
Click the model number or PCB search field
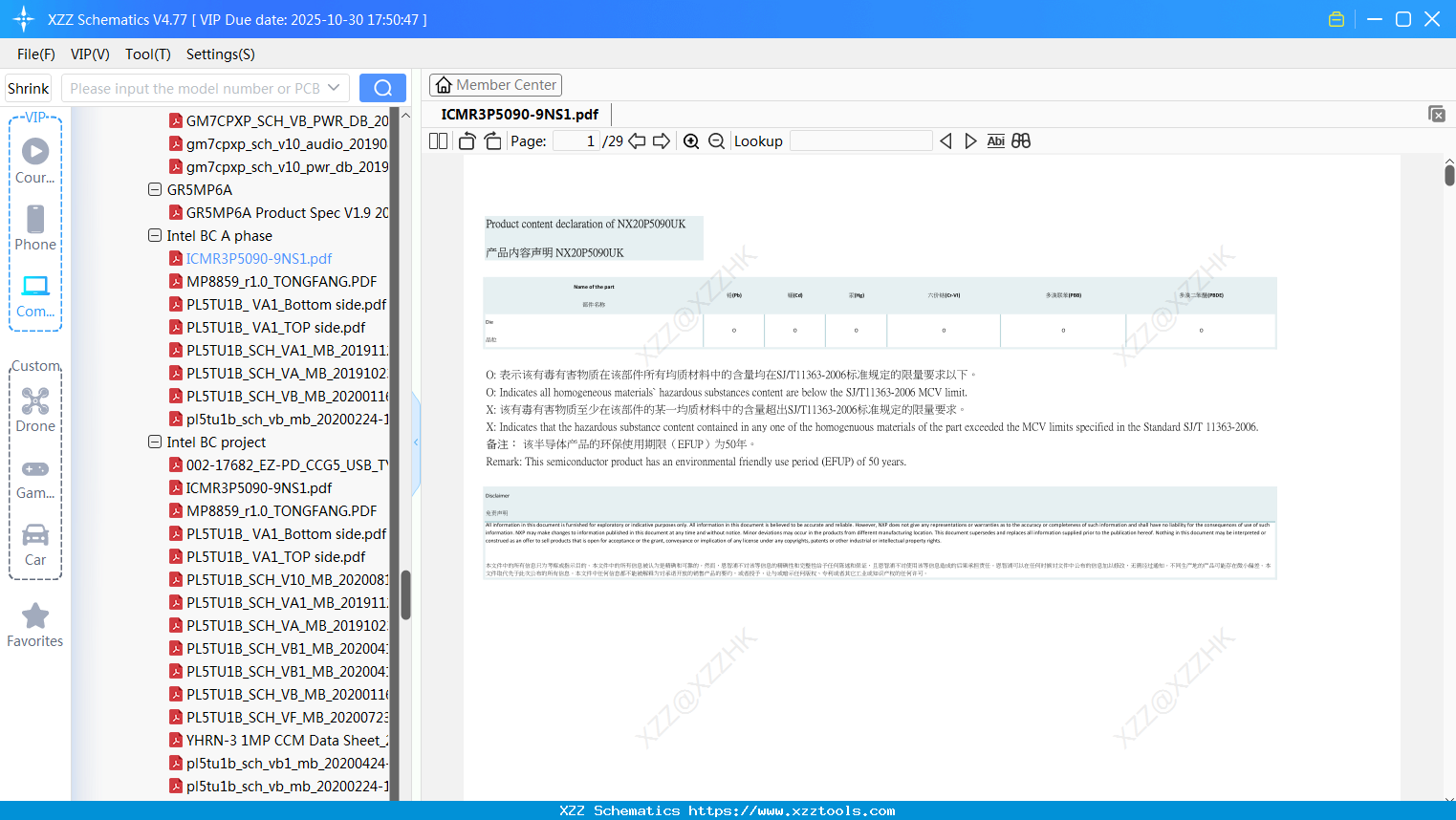195,88
